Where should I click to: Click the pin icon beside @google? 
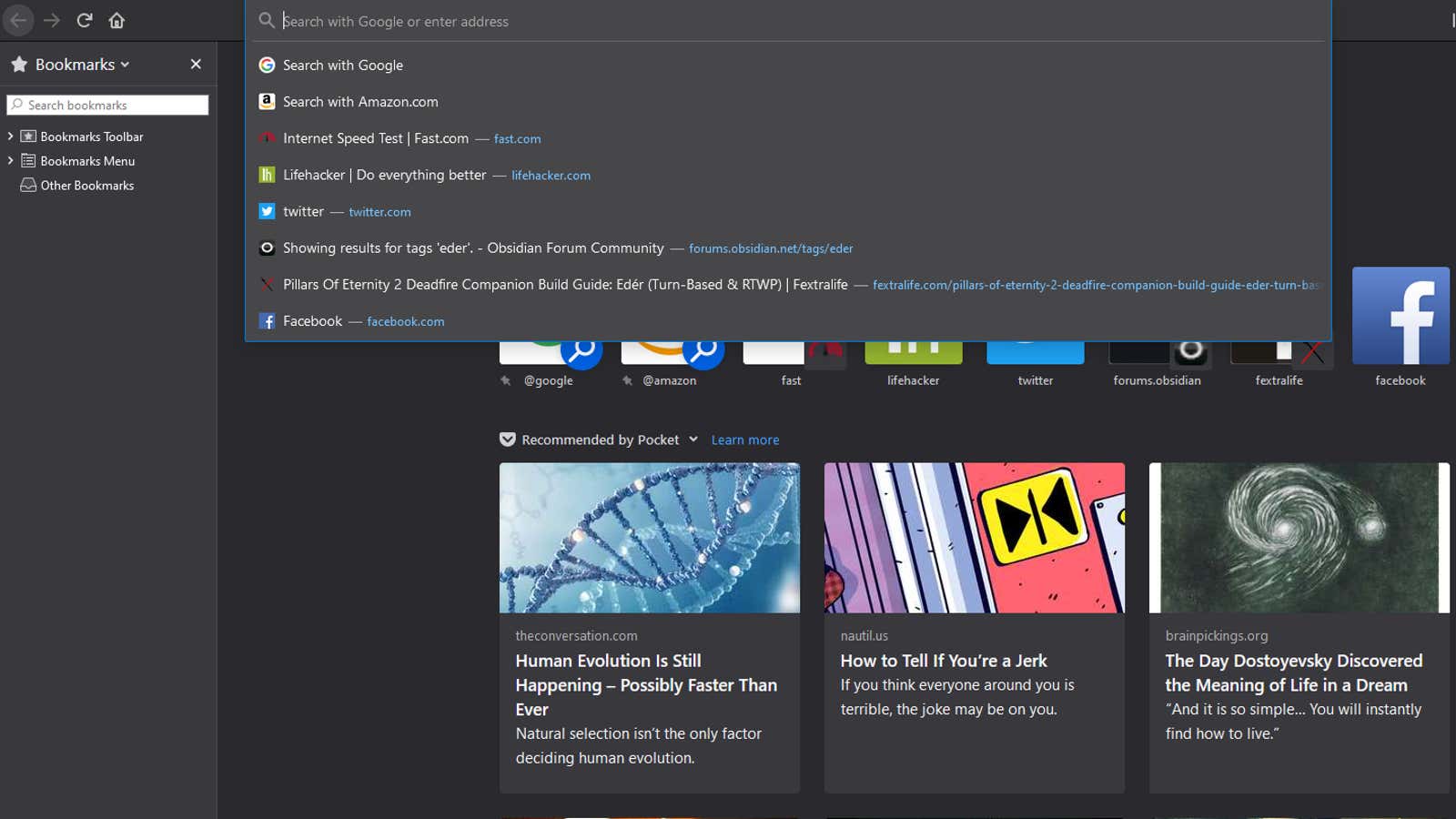(x=506, y=380)
